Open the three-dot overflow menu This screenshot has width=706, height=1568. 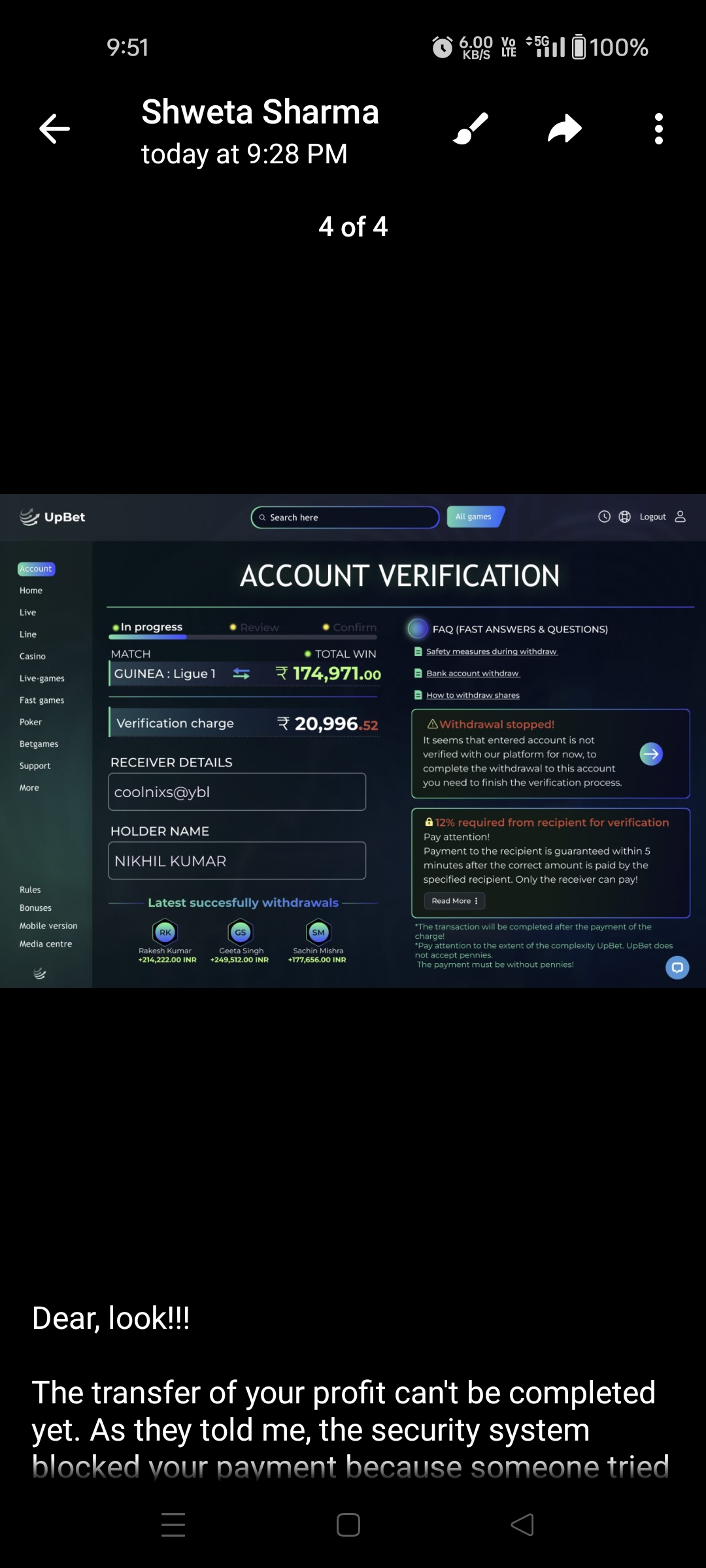(658, 129)
